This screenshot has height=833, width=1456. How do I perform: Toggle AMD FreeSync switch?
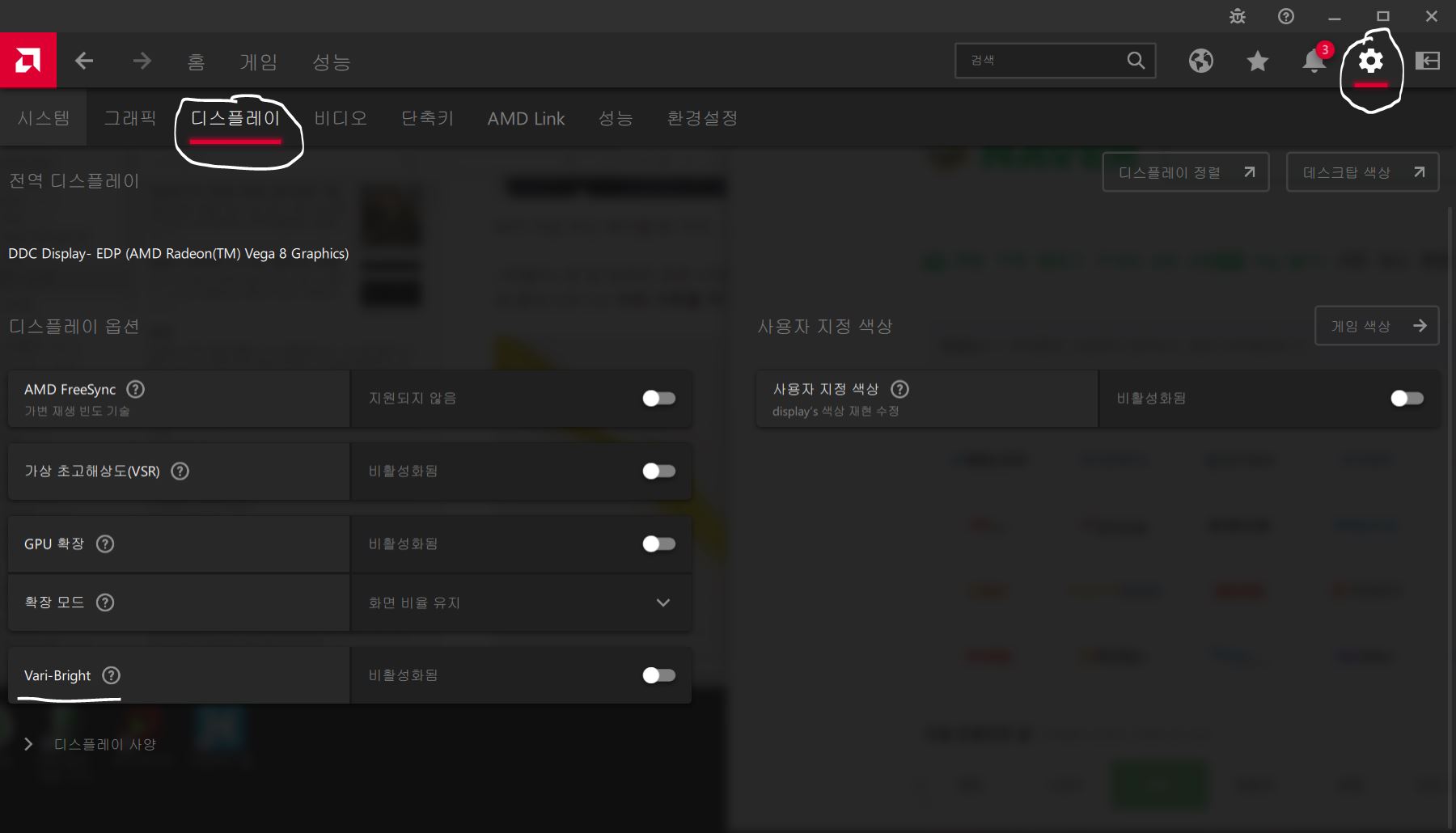pos(658,398)
